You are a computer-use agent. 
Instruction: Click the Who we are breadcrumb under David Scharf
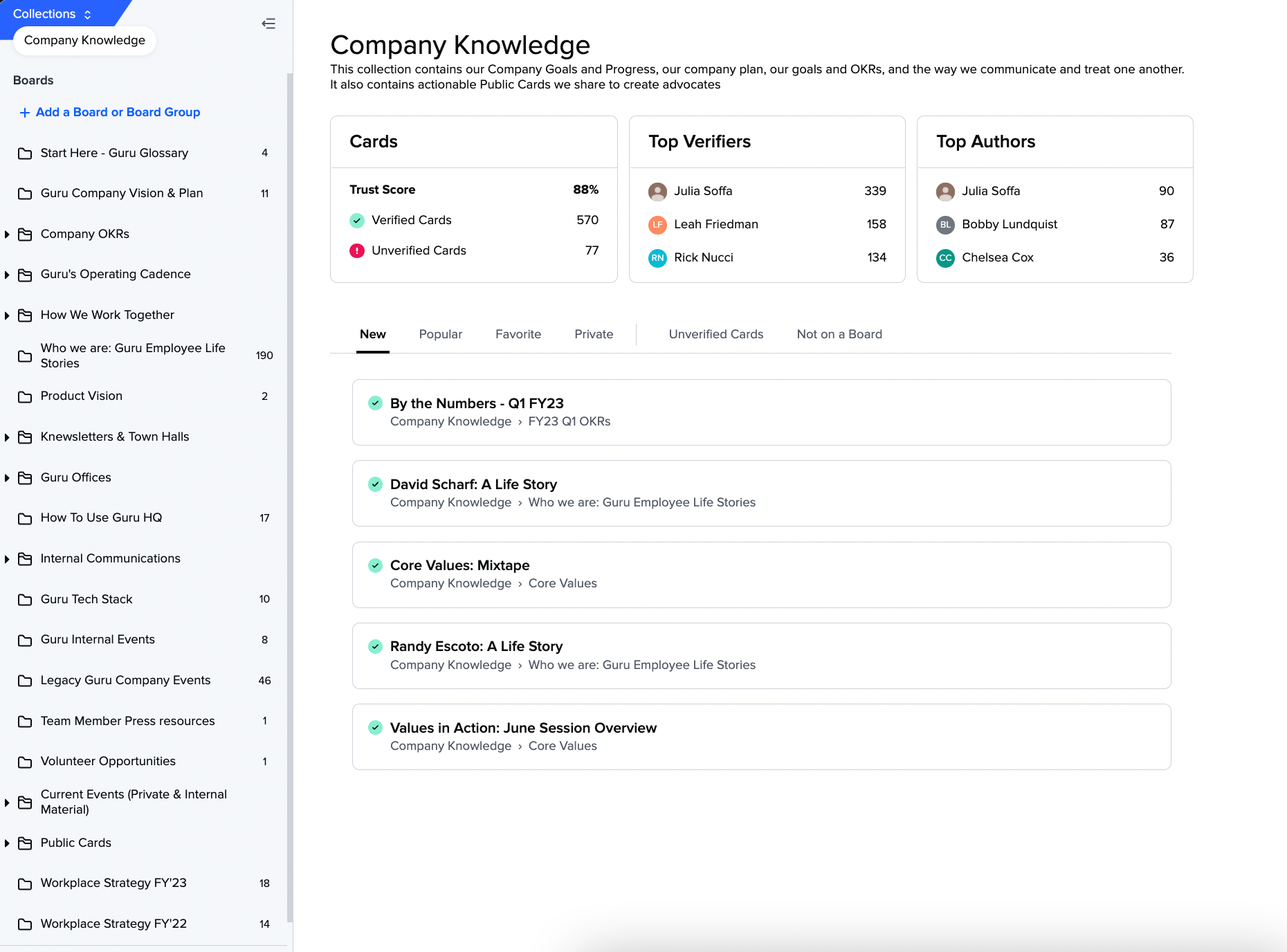642,502
